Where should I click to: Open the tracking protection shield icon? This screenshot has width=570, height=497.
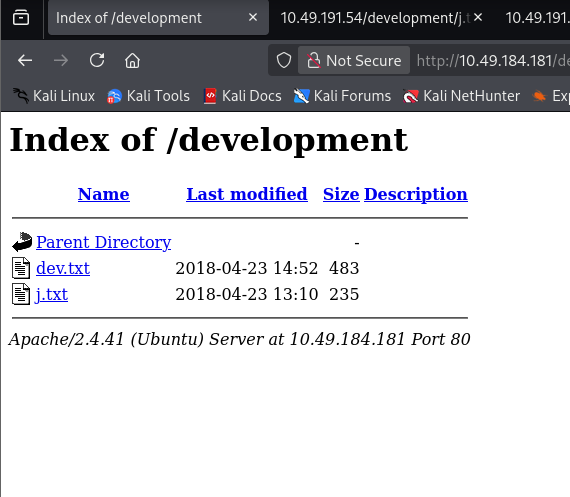tap(284, 60)
